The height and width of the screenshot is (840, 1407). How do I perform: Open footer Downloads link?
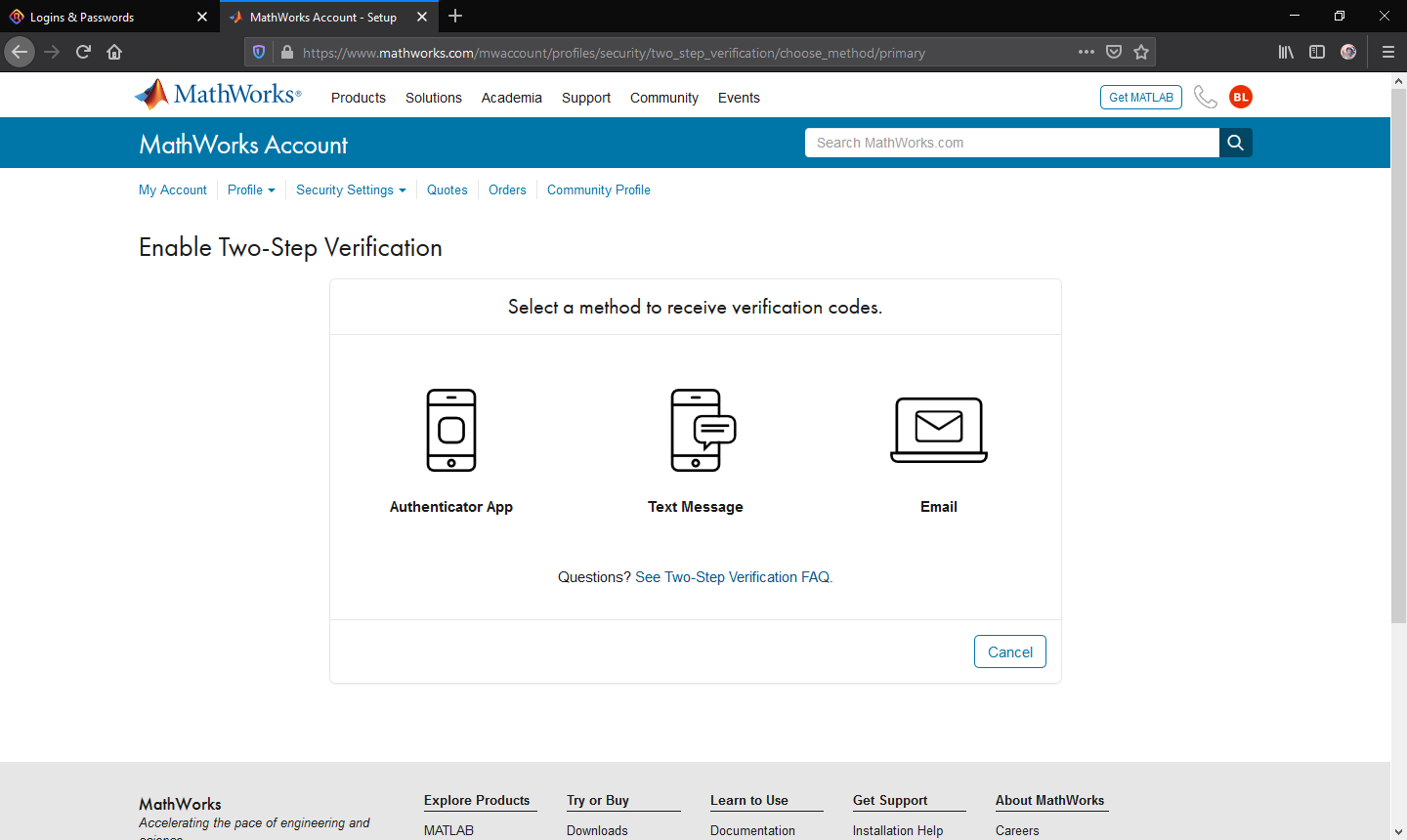(x=597, y=830)
